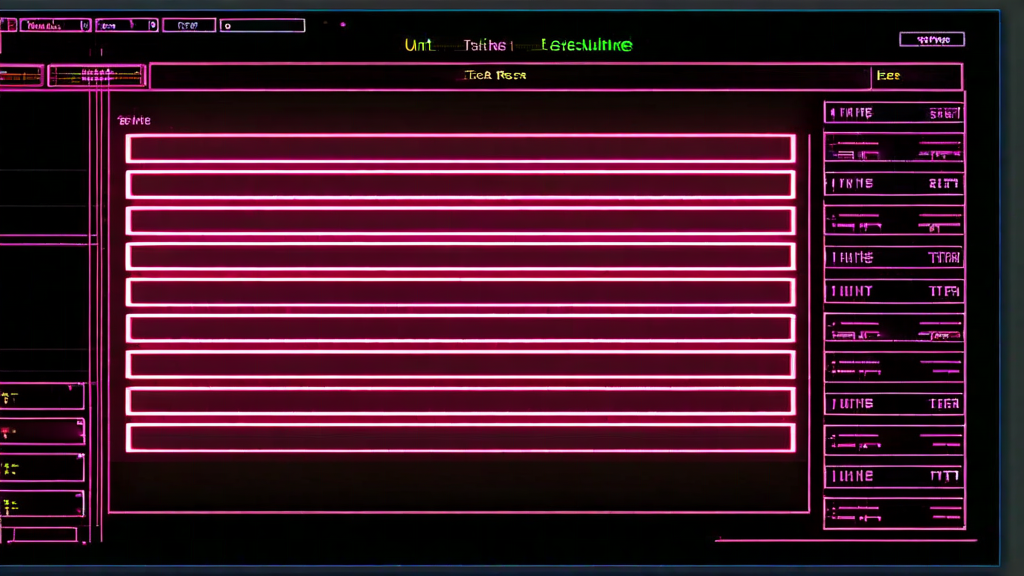This screenshot has width=1024, height=576.
Task: Click the Tier Rosa header bar label
Action: pos(497,74)
